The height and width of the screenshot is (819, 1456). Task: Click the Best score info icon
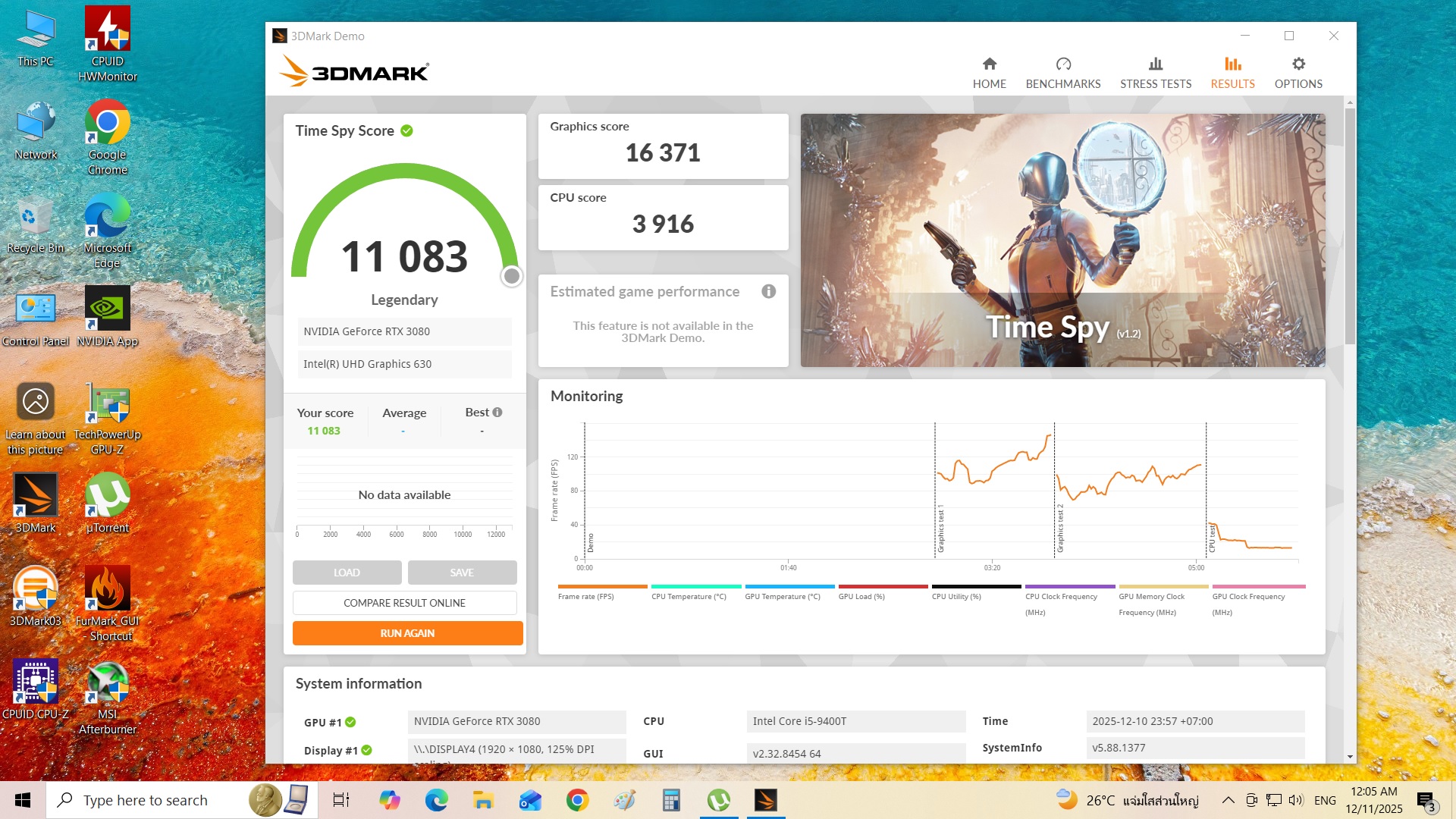[497, 413]
